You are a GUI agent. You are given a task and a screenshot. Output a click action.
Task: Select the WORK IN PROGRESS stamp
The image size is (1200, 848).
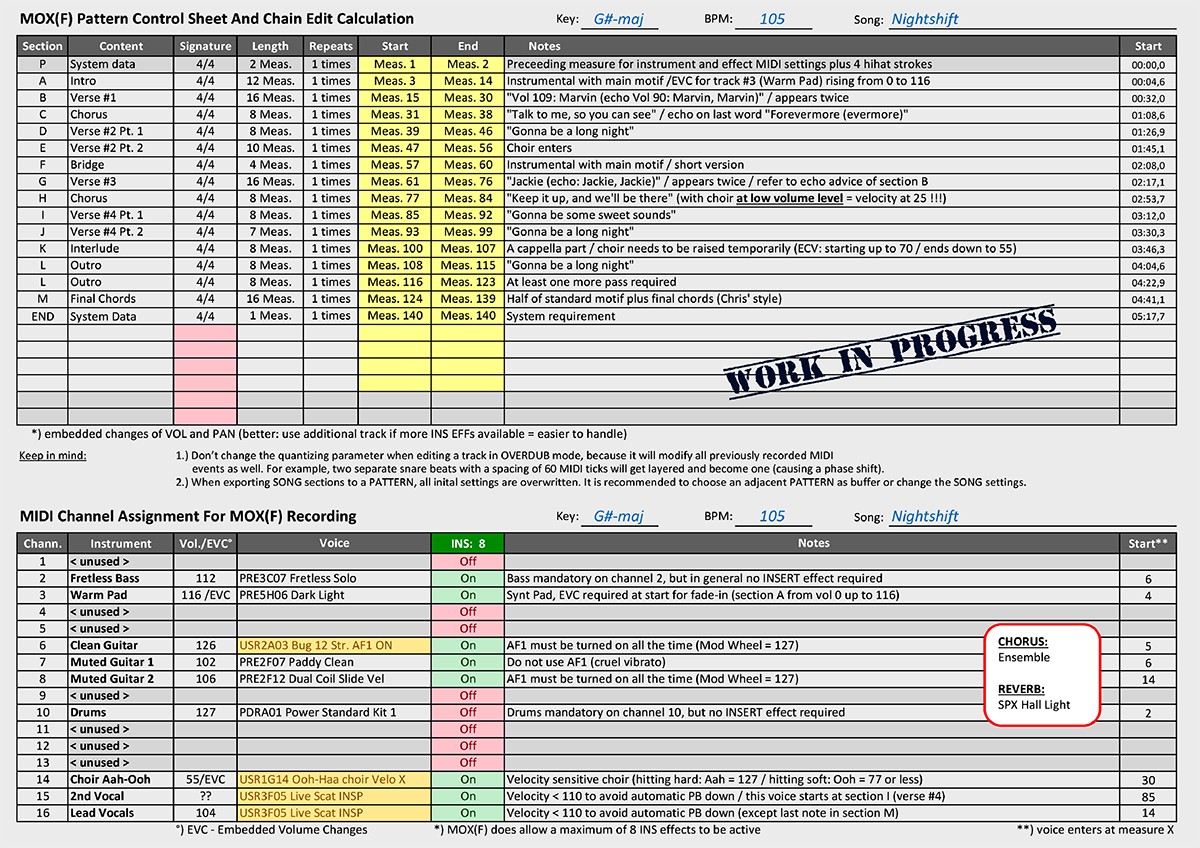pyautogui.click(x=891, y=352)
